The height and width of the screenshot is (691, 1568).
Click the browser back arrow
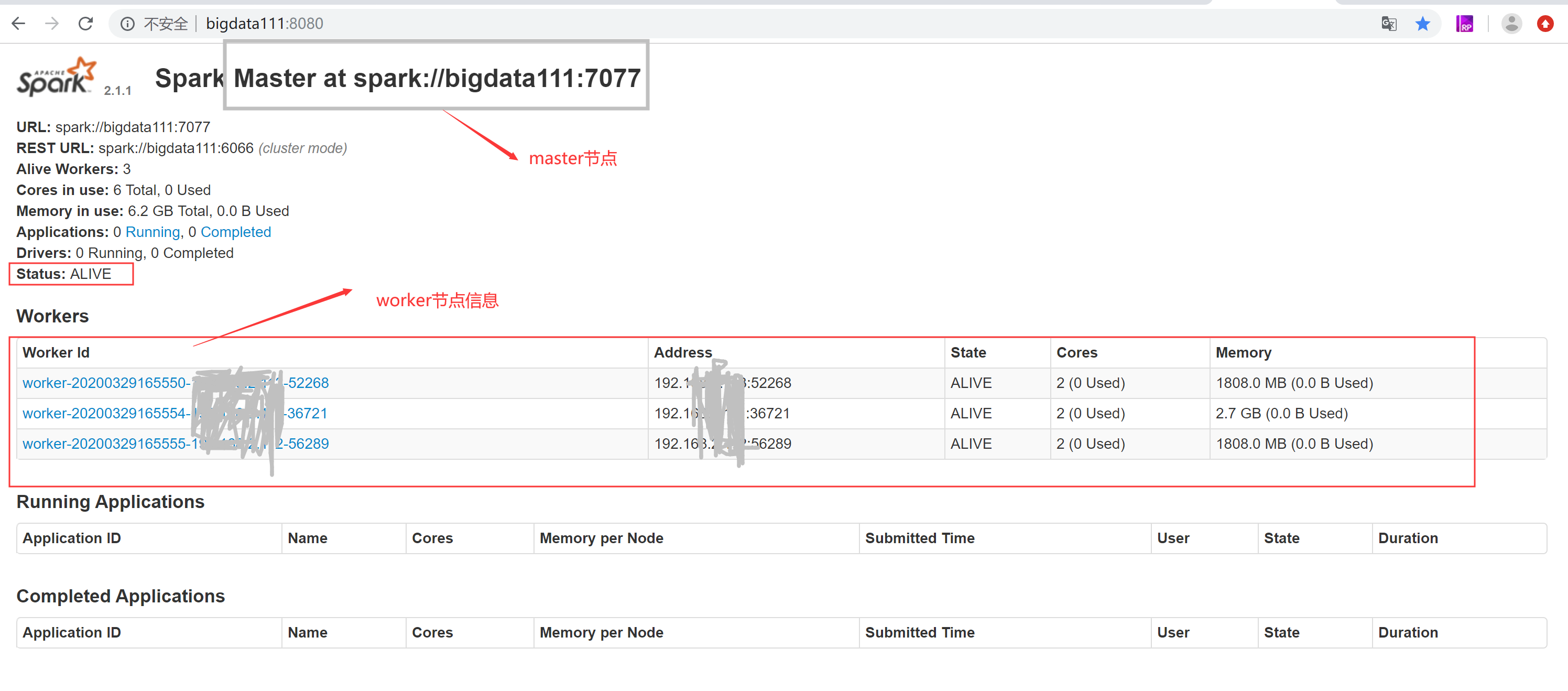[18, 24]
